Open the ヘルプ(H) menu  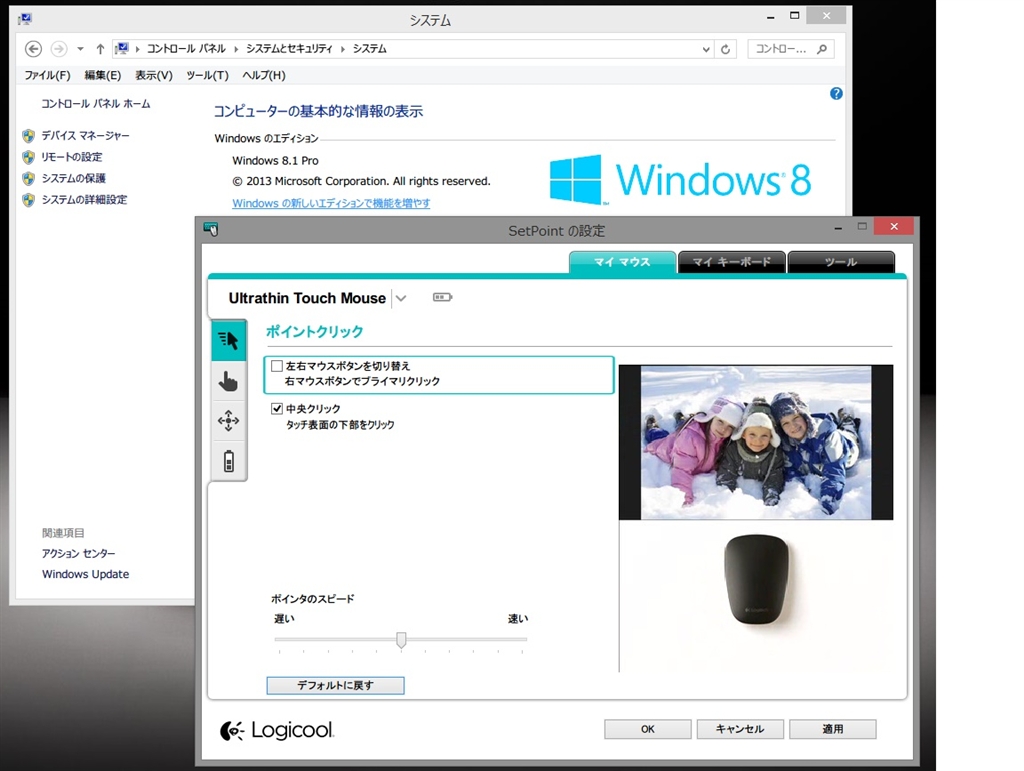coord(264,75)
